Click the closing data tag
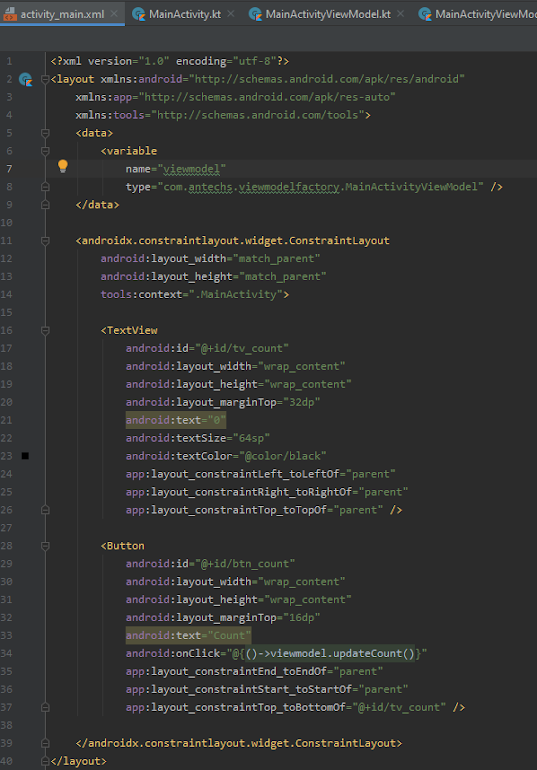537x770 pixels. coord(97,205)
